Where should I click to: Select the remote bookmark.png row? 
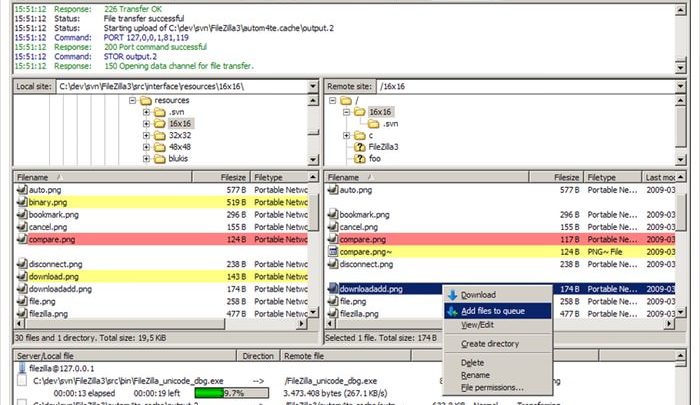click(500, 215)
